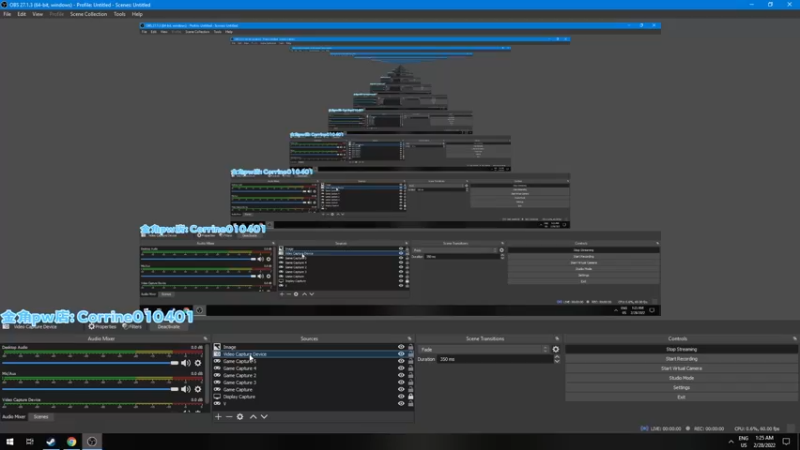The width and height of the screenshot is (800, 450).
Task: Click Stop Streaming
Action: (x=681, y=349)
